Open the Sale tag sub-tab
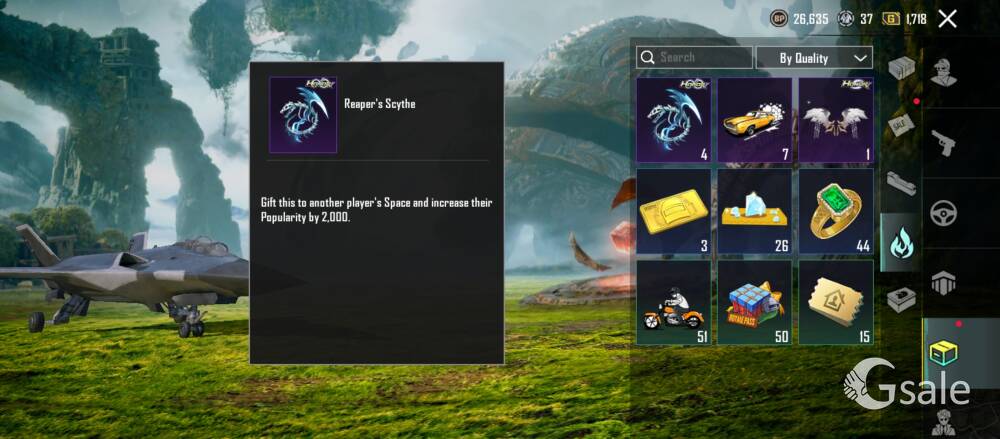Image resolution: width=1000 pixels, height=439 pixels. [x=902, y=125]
